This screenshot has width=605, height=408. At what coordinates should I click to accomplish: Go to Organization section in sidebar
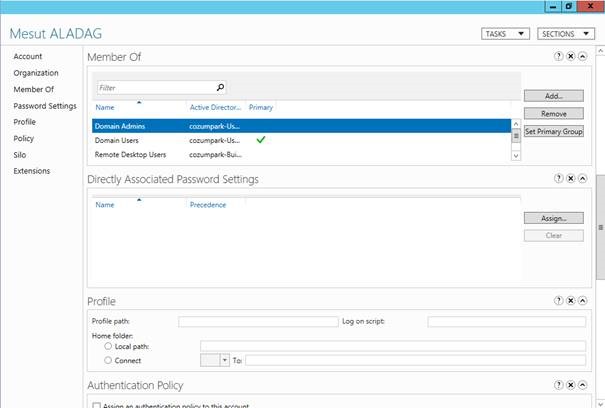pos(36,73)
